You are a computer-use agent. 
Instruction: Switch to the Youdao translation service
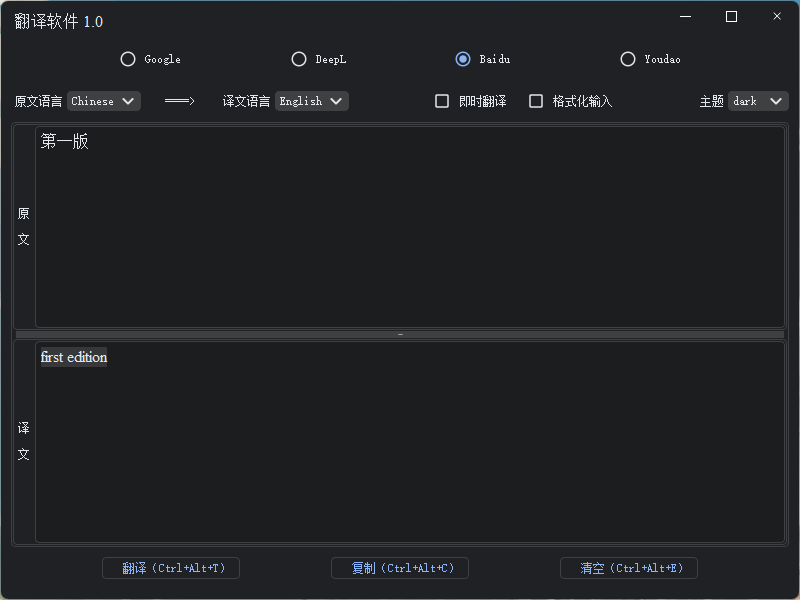(628, 59)
